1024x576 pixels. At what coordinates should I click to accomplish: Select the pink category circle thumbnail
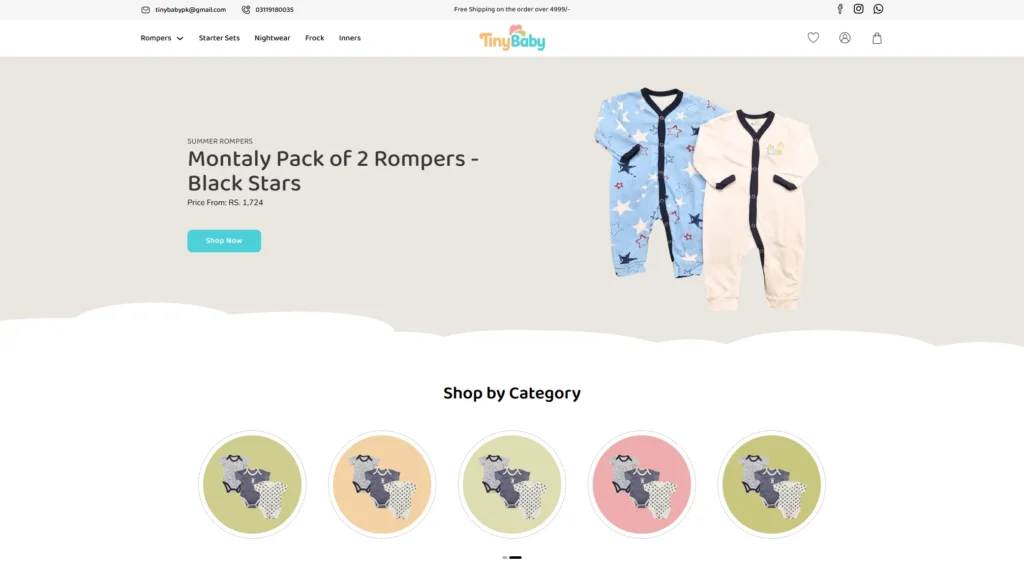[x=642, y=484]
